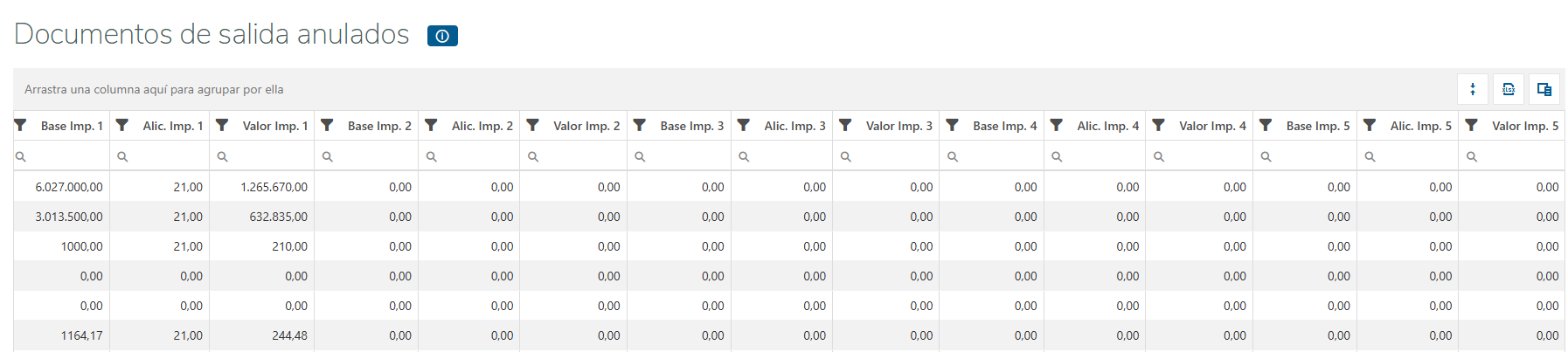Image resolution: width=1568 pixels, height=352 pixels.
Task: Click the magnifier icon under Base Imp. 4
Action: pos(953,156)
